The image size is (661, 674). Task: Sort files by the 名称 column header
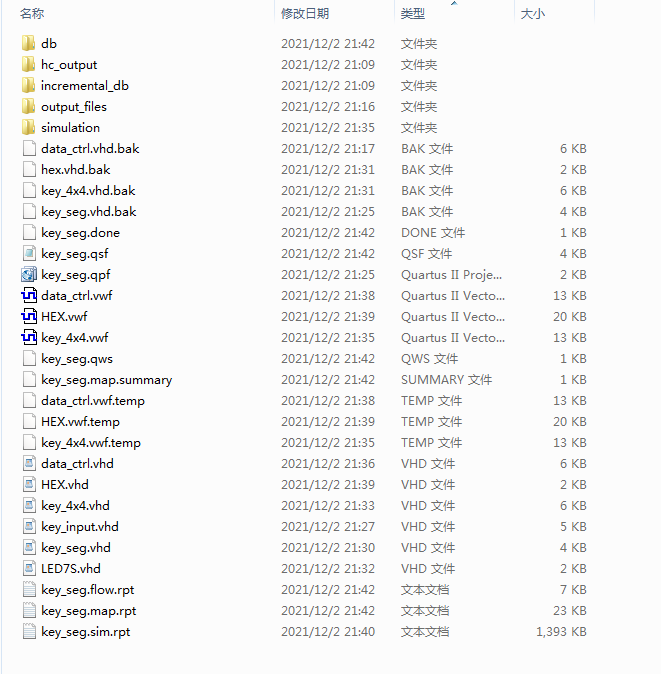(32, 14)
